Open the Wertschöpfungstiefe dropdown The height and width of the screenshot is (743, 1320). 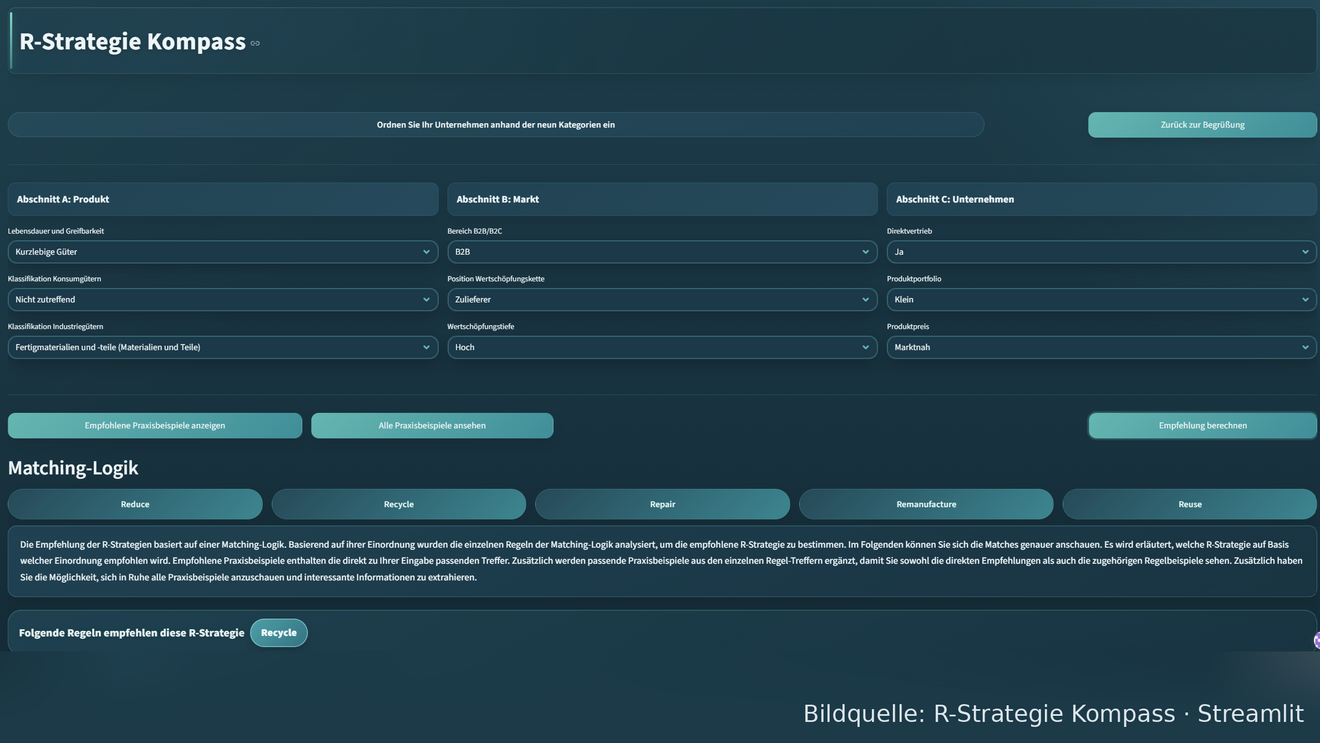tap(662, 347)
